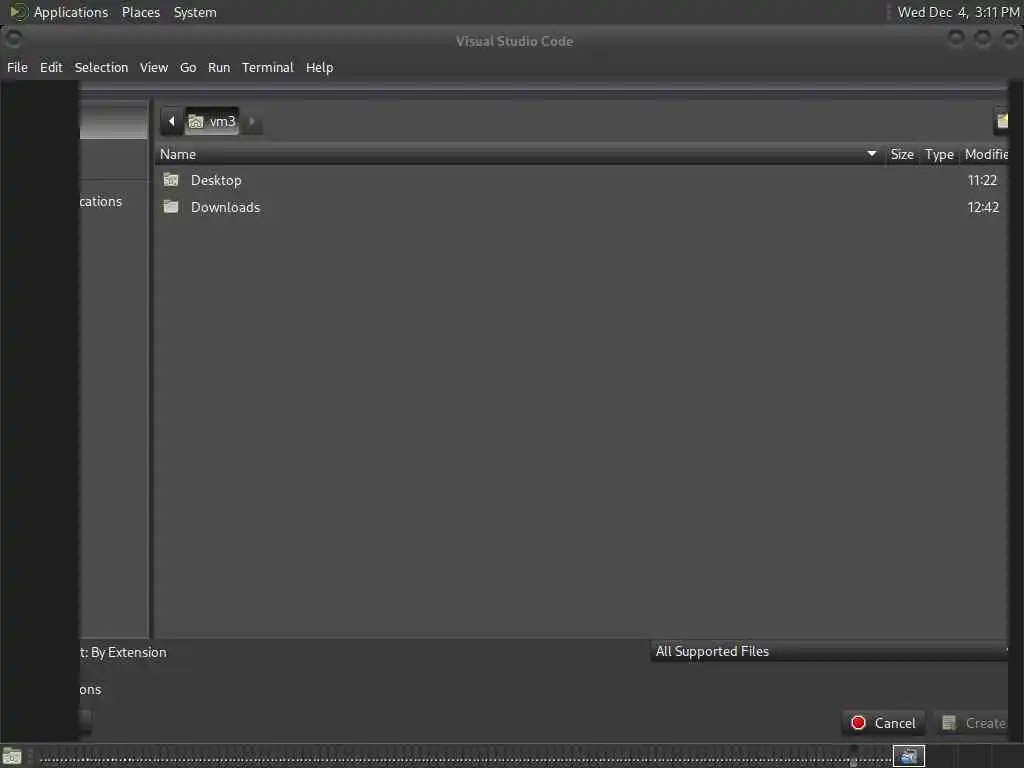Click the window icon in bottom panel
The image size is (1024, 768).
(908, 756)
